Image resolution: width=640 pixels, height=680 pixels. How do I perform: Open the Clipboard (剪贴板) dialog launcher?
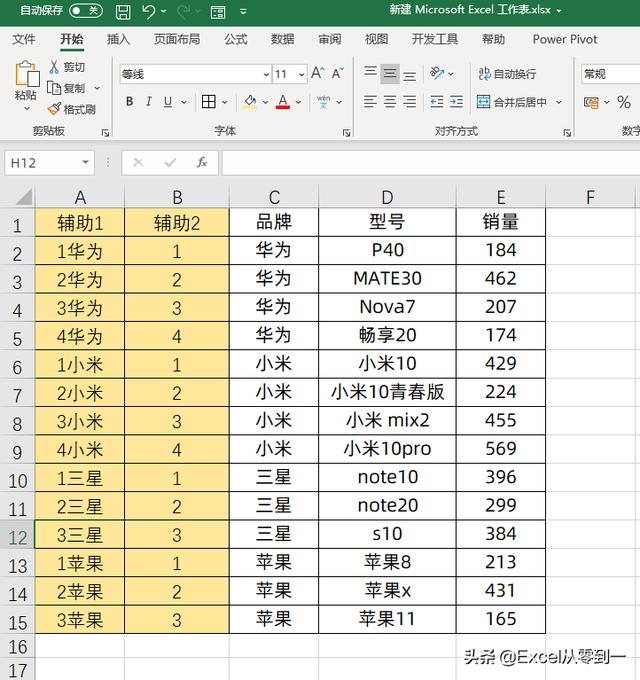[105, 133]
